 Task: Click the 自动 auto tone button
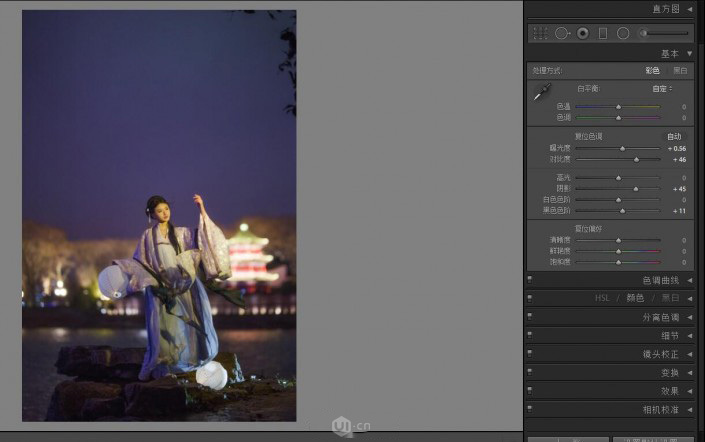pyautogui.click(x=674, y=136)
